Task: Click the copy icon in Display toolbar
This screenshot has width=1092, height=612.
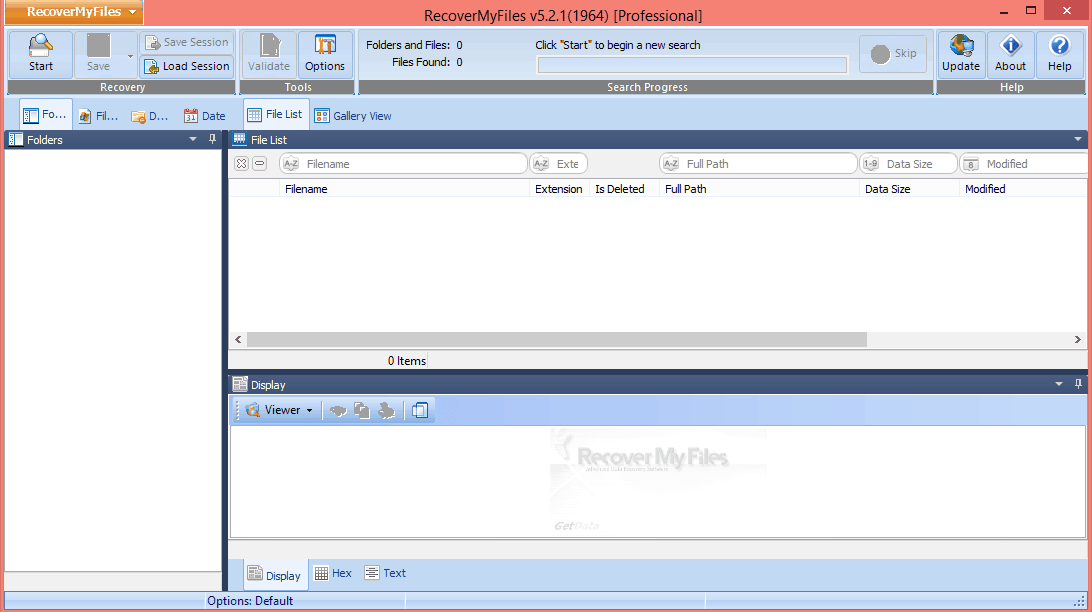Action: click(361, 411)
